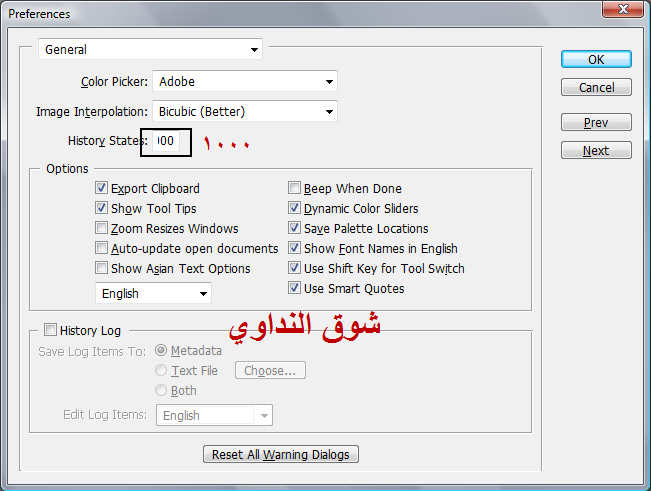Open the Image Interpolation dropdown

245,111
